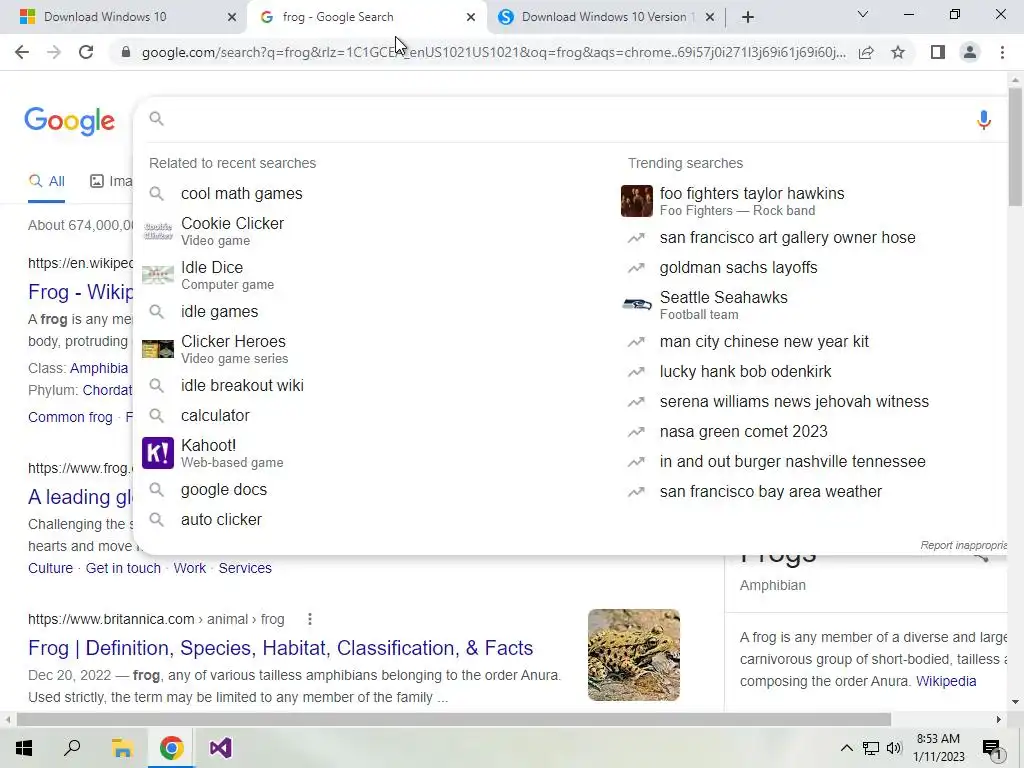Click the 'Get in touch' sitelink
The image size is (1024, 768).
(123, 568)
